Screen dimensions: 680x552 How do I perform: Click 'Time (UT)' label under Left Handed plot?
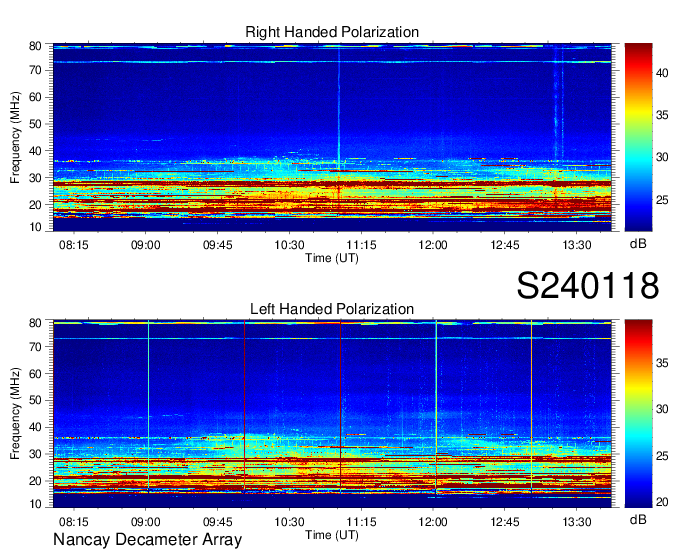[332, 535]
